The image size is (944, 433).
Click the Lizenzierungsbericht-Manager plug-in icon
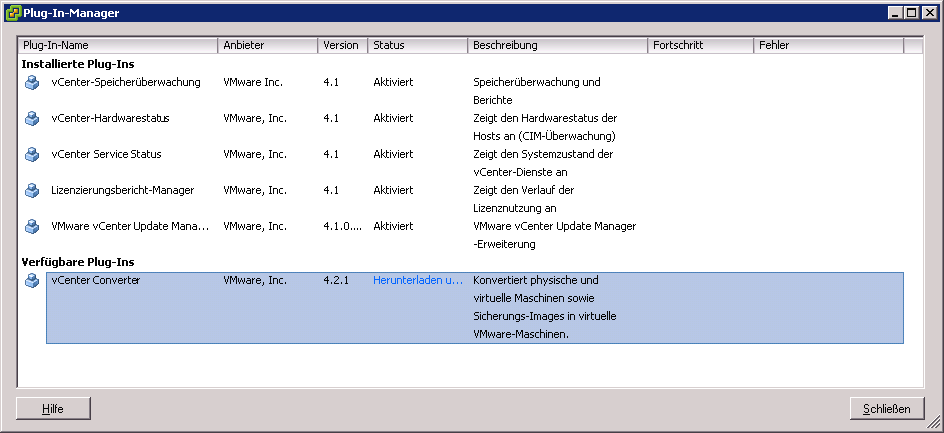(32, 191)
